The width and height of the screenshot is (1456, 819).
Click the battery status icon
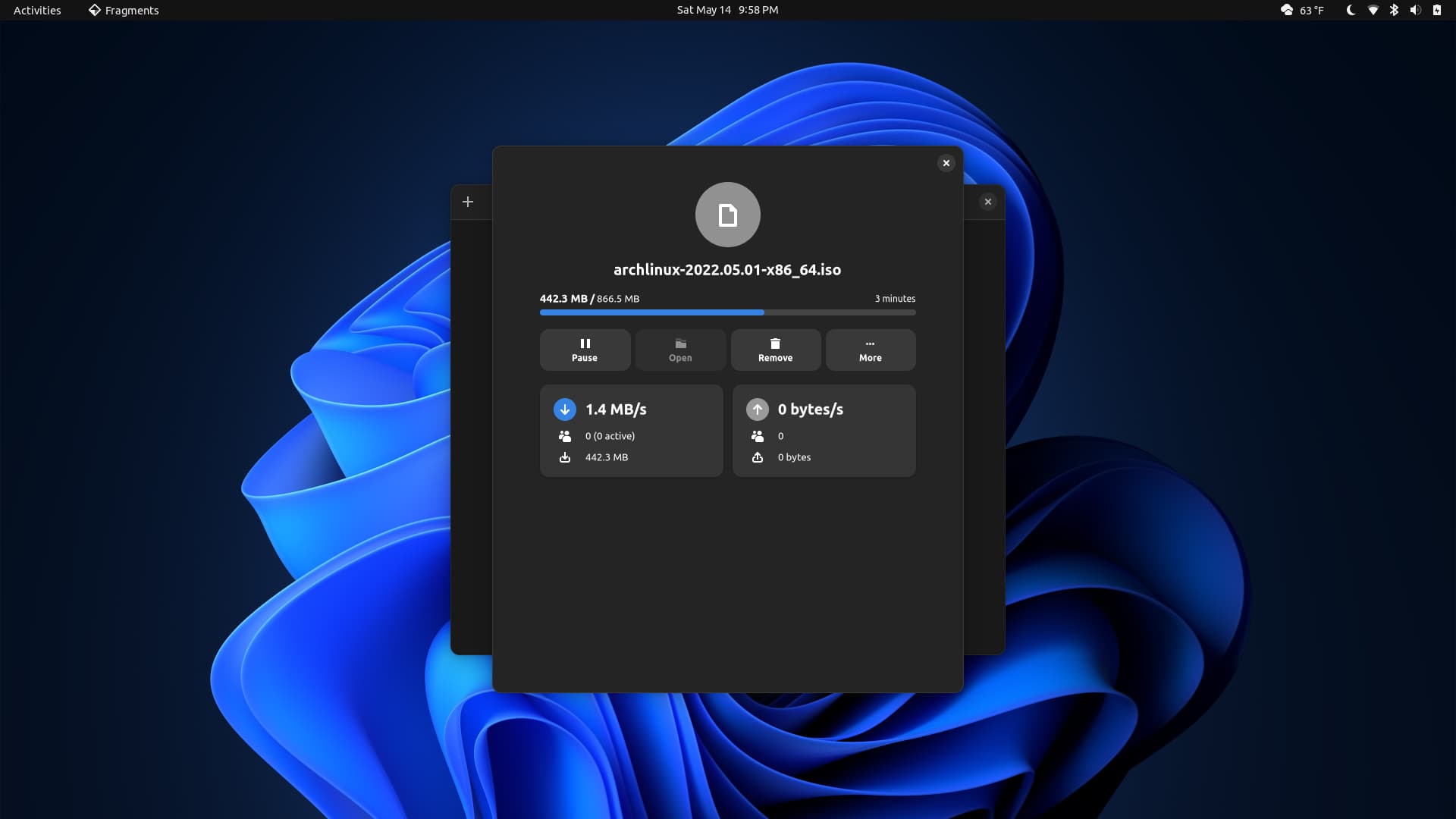pos(1436,10)
